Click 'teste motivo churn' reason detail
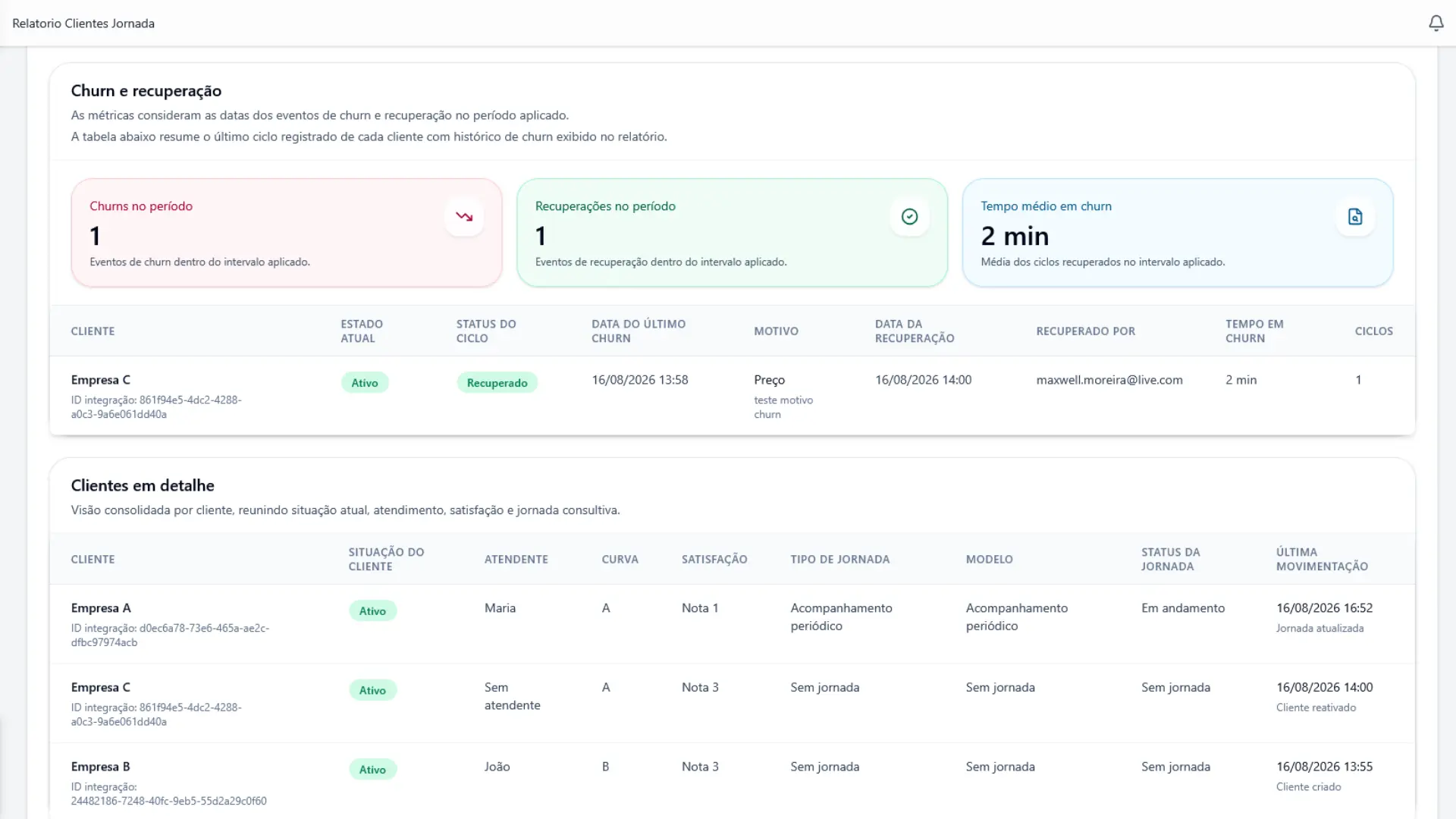Screen dimensions: 1456x819 (x=783, y=407)
